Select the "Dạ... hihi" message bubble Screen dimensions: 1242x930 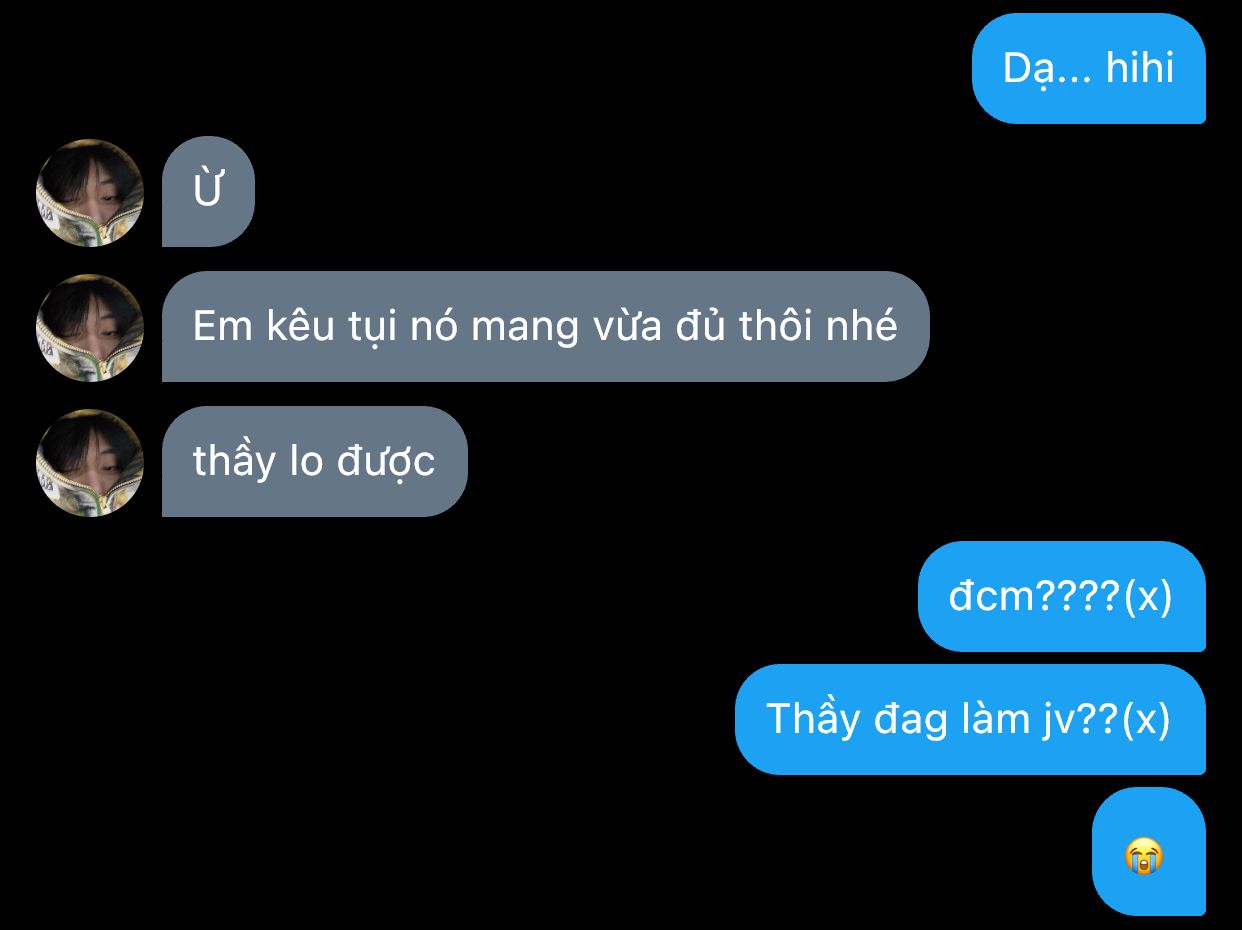1088,68
